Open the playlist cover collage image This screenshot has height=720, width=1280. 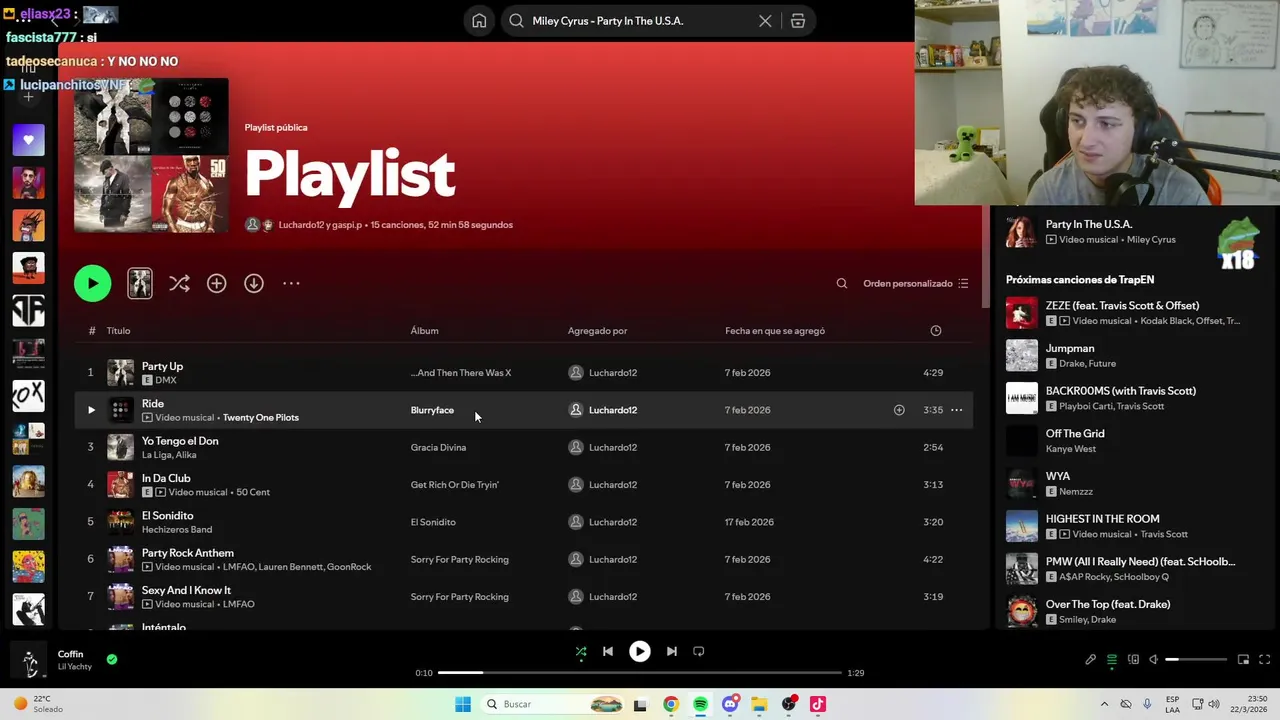(x=151, y=155)
